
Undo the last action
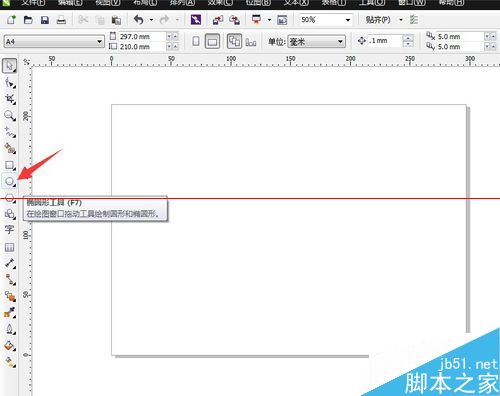139,20
